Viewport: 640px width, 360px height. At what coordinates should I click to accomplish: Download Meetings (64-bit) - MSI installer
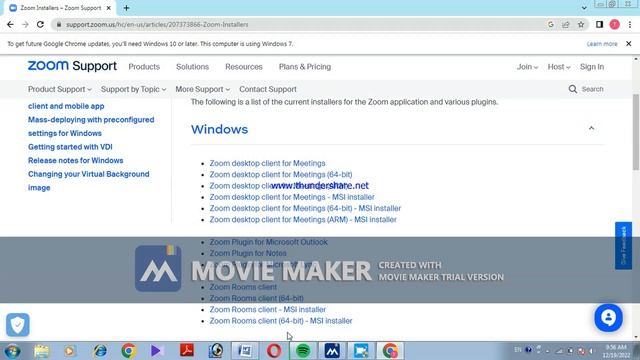(305, 208)
